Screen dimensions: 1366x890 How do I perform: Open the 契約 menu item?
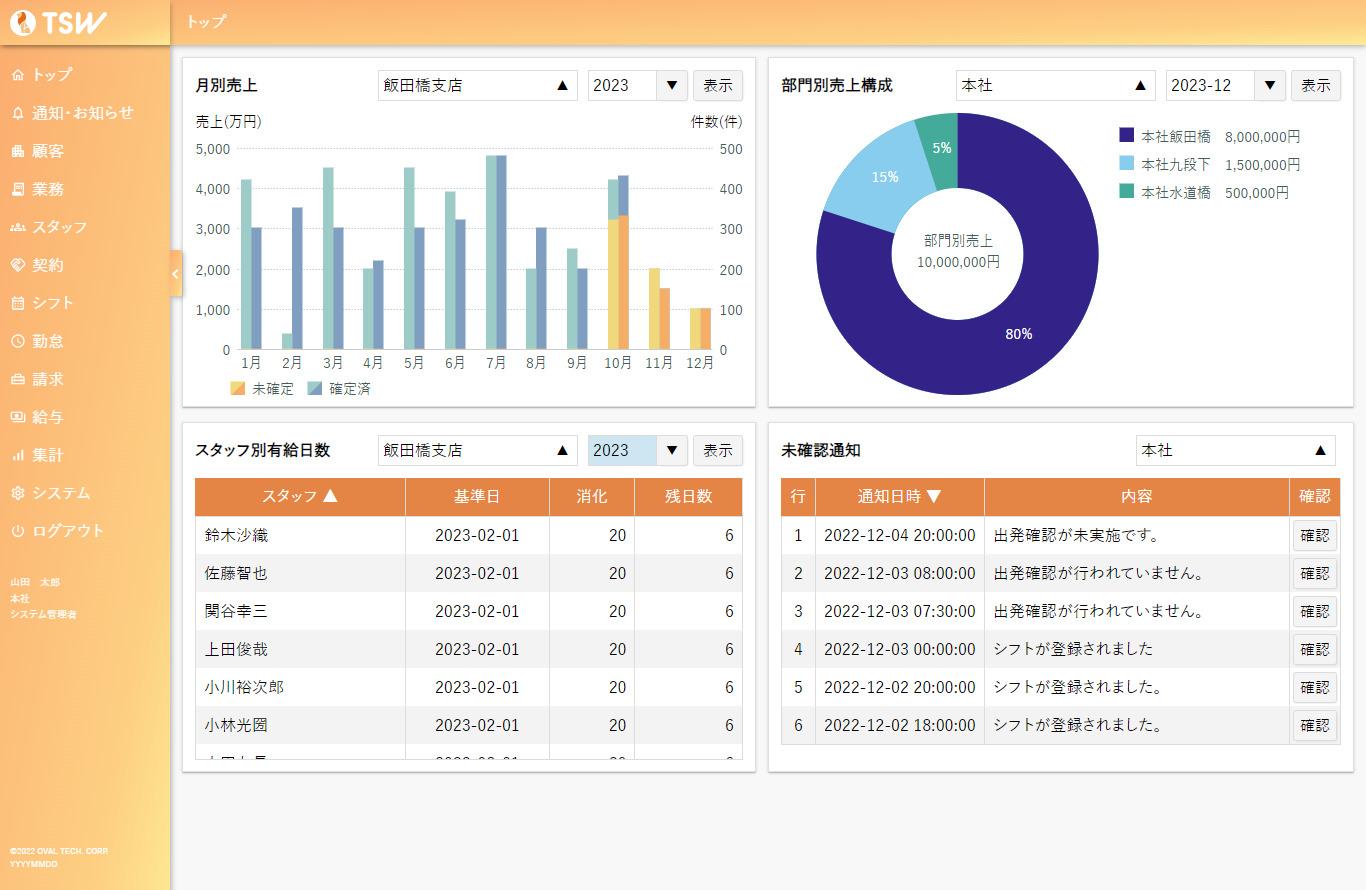(47, 265)
